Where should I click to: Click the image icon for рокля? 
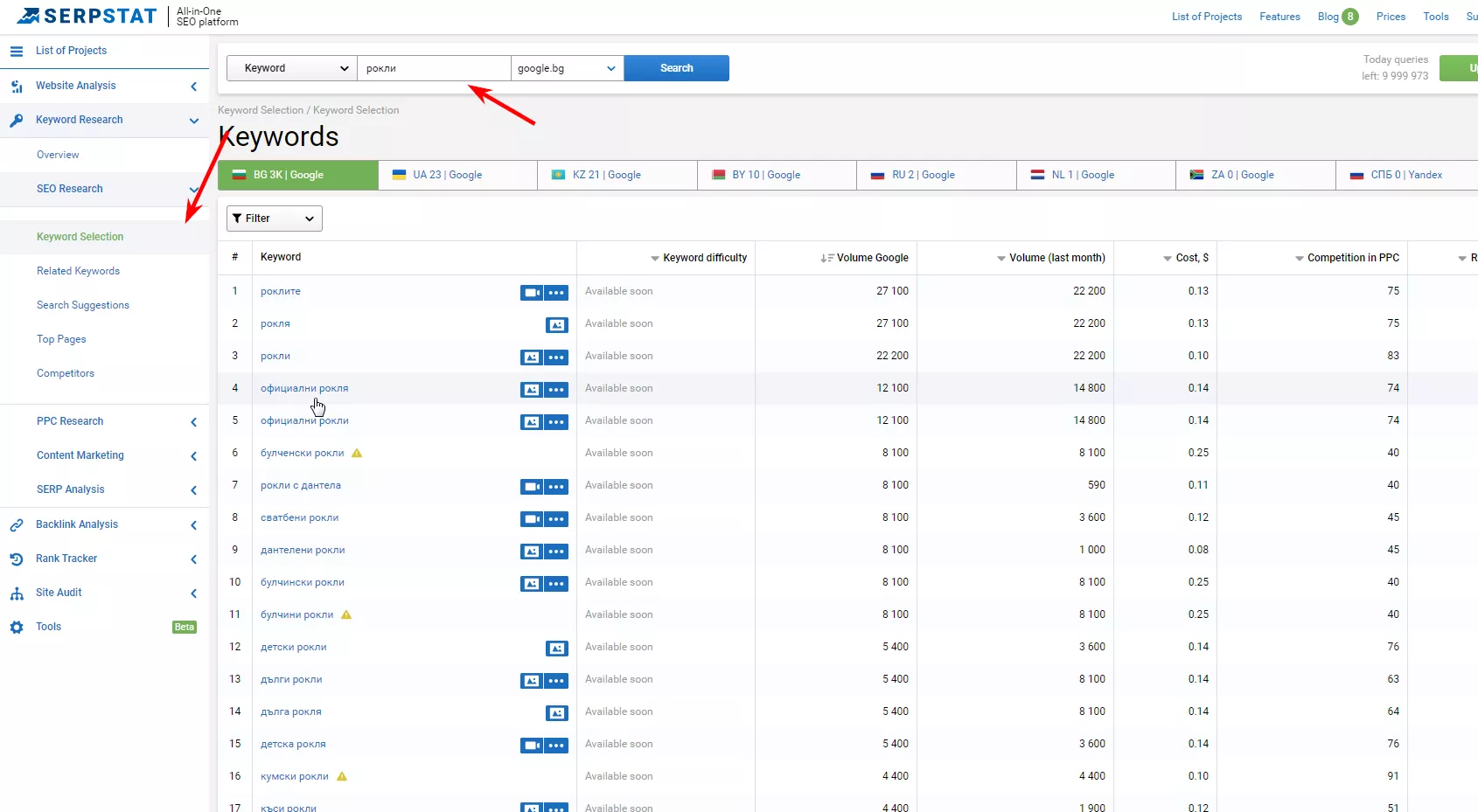[x=557, y=325]
